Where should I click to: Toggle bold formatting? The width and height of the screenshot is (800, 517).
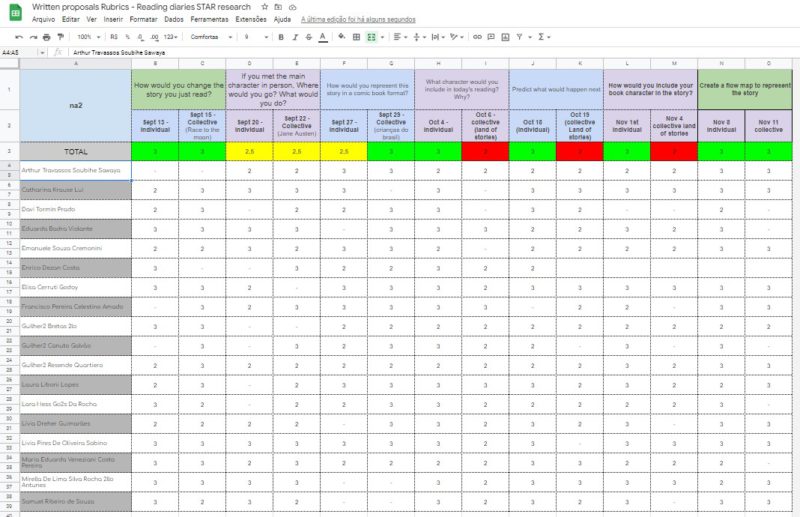click(281, 37)
